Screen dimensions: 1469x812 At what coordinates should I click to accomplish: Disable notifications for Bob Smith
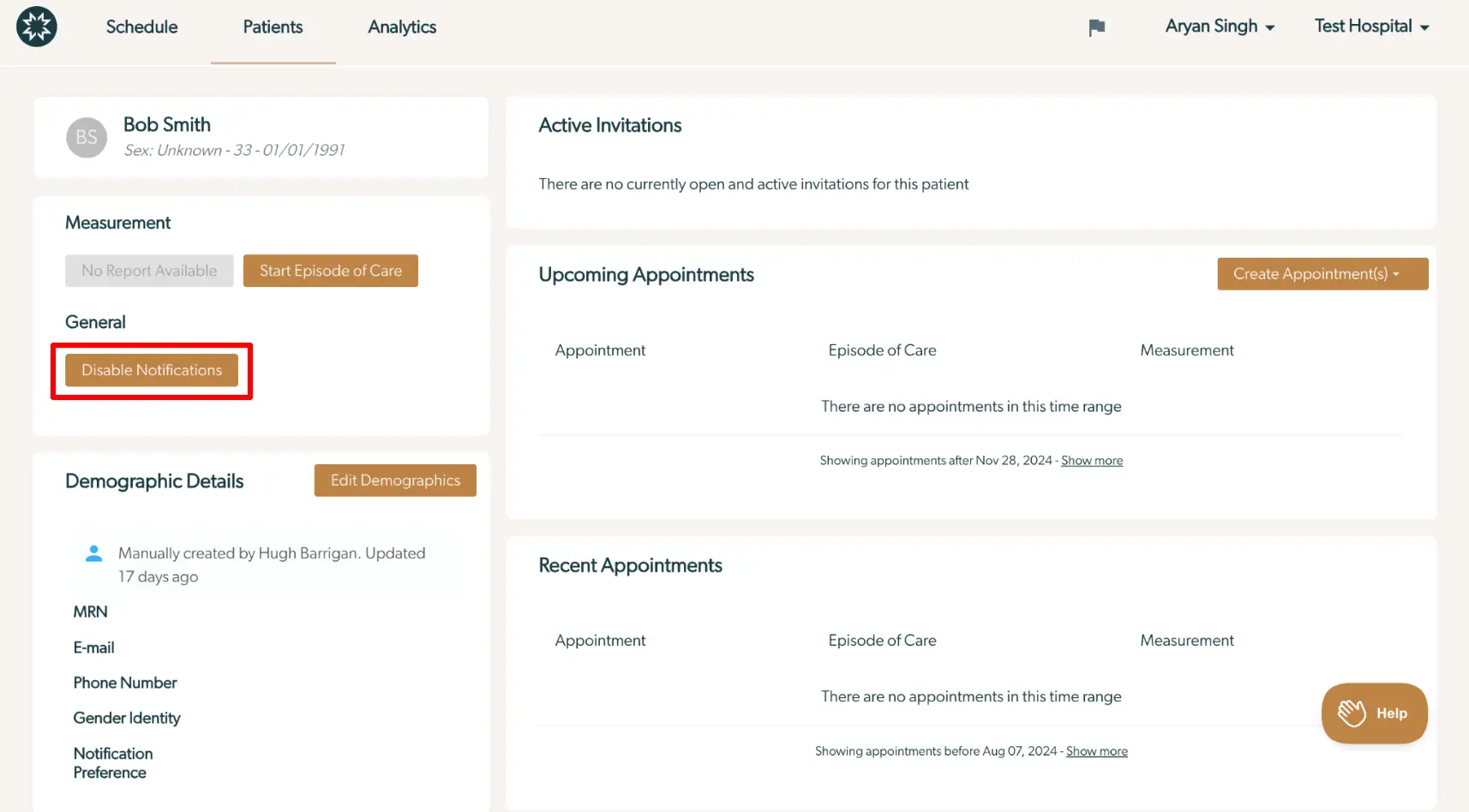pyautogui.click(x=152, y=370)
